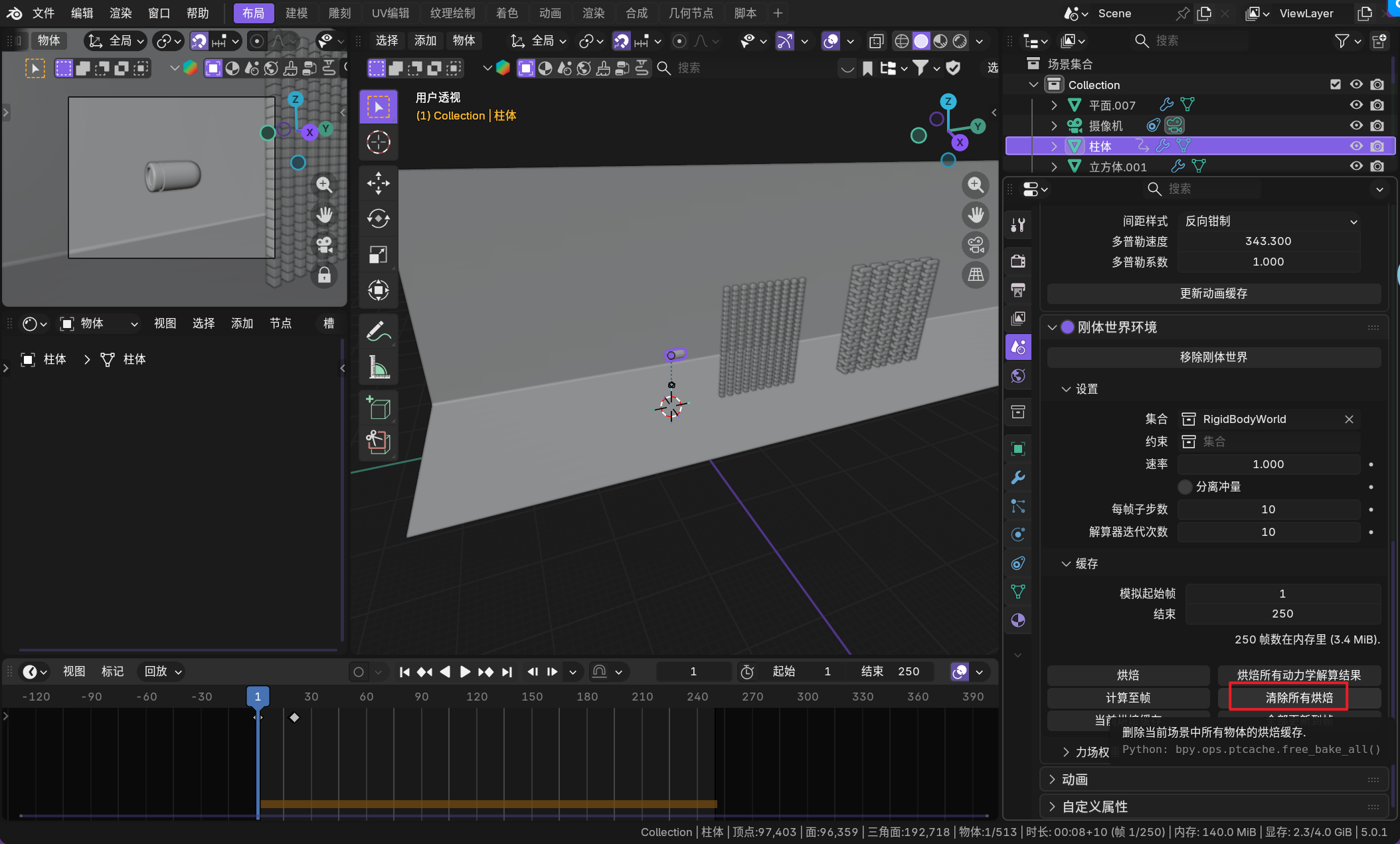1400x844 pixels.
Task: Uncheck the Collection exclude checkbox
Action: pos(1336,84)
